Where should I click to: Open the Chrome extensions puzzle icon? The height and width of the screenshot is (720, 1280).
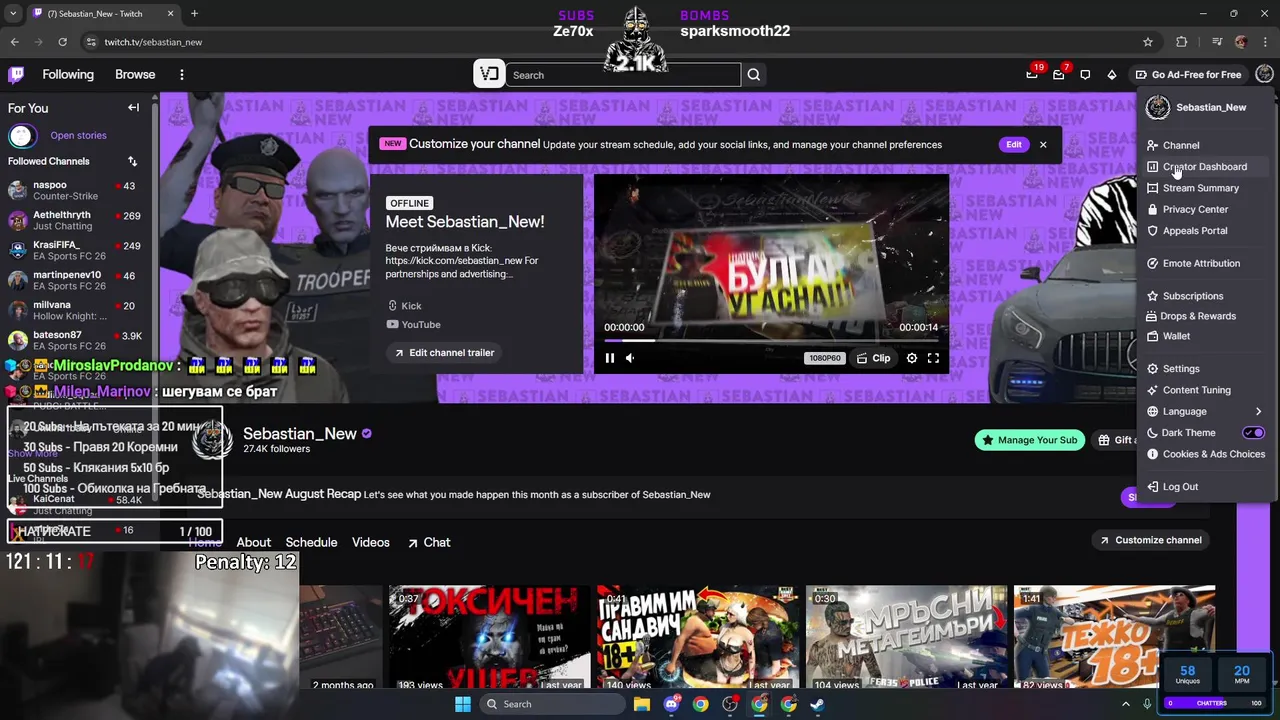point(1182,42)
